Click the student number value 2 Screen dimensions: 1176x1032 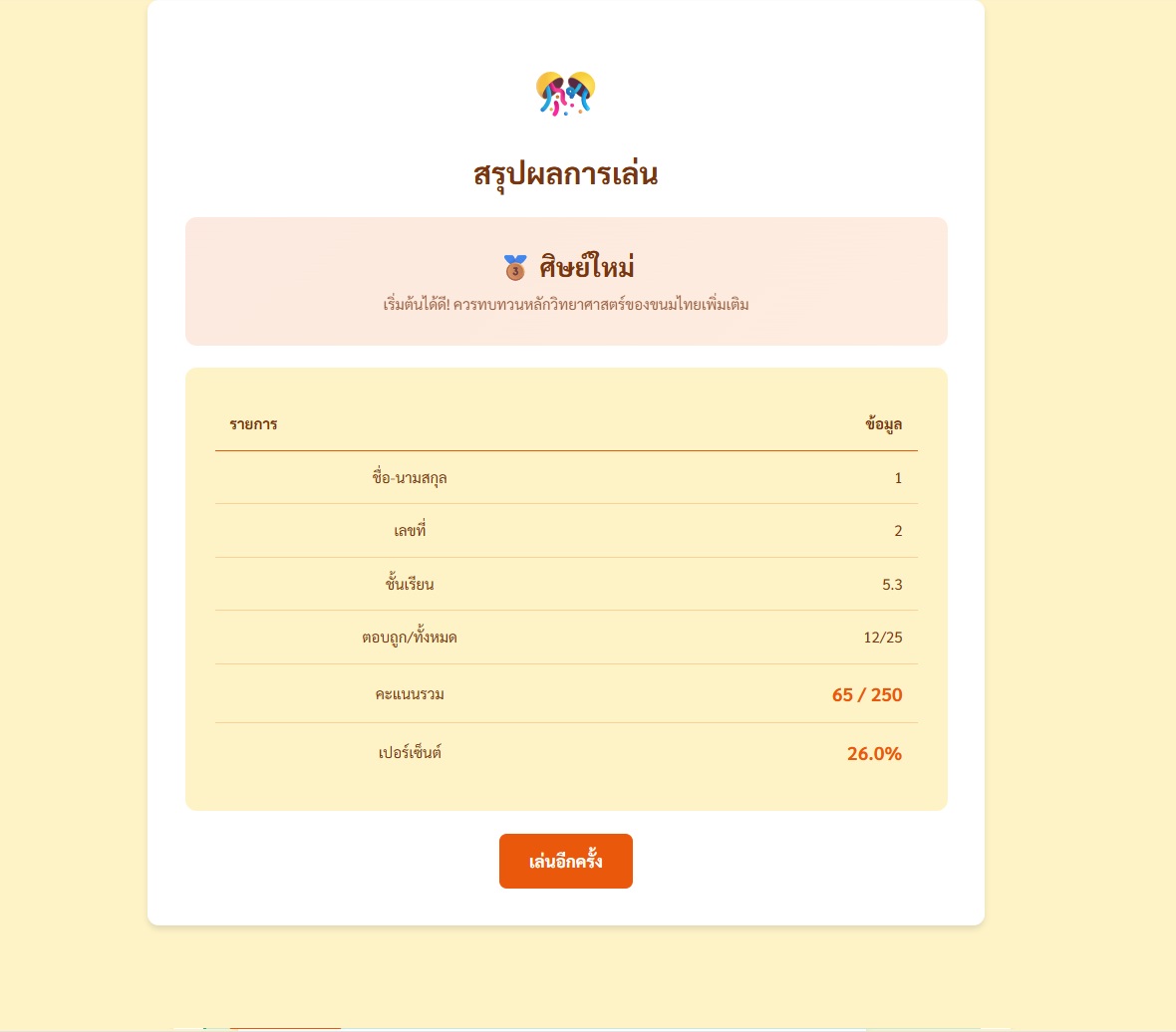(x=898, y=531)
